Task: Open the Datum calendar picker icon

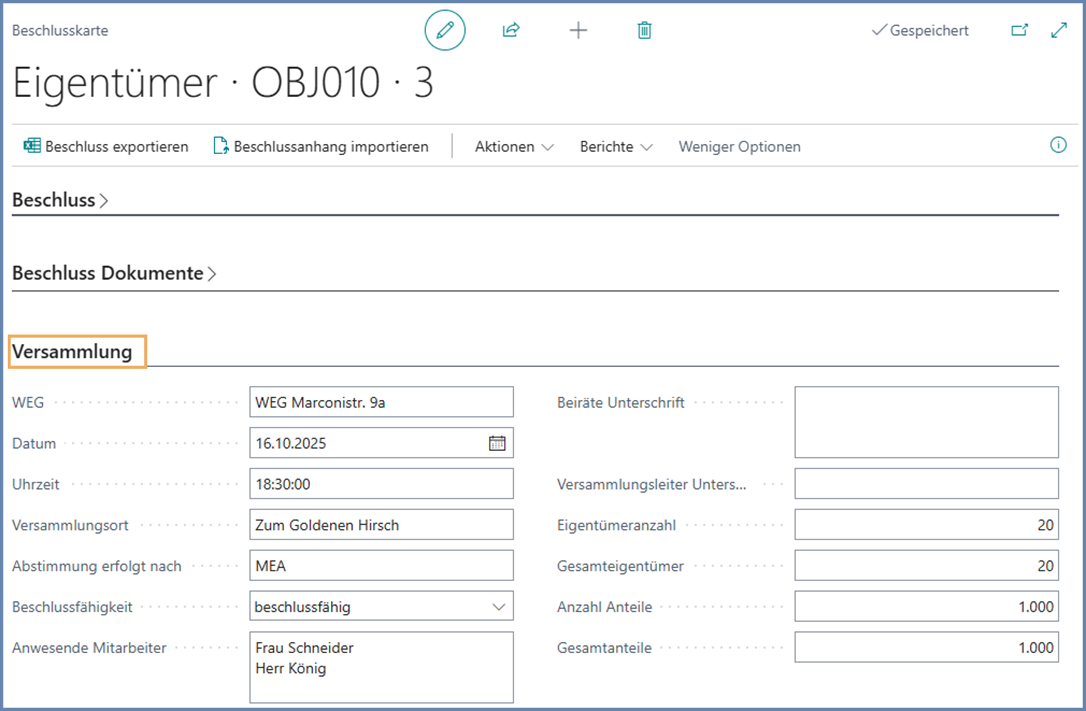Action: point(497,443)
